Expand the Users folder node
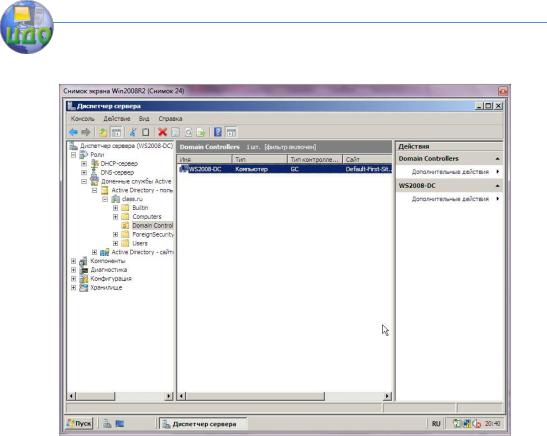The width and height of the screenshot is (547, 436). [115, 243]
